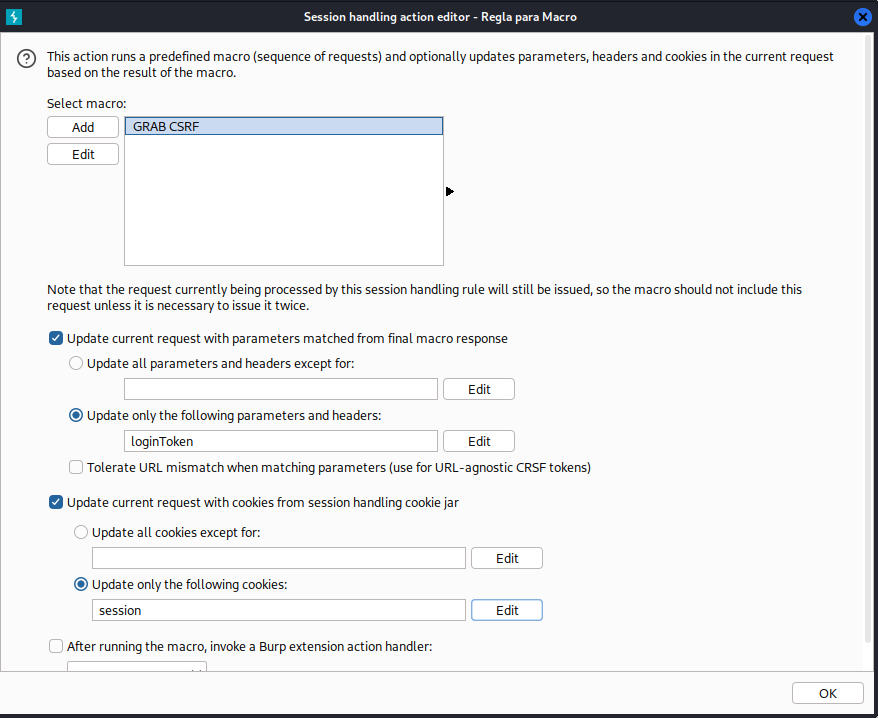Click the empty cookies exception field

click(x=279, y=558)
